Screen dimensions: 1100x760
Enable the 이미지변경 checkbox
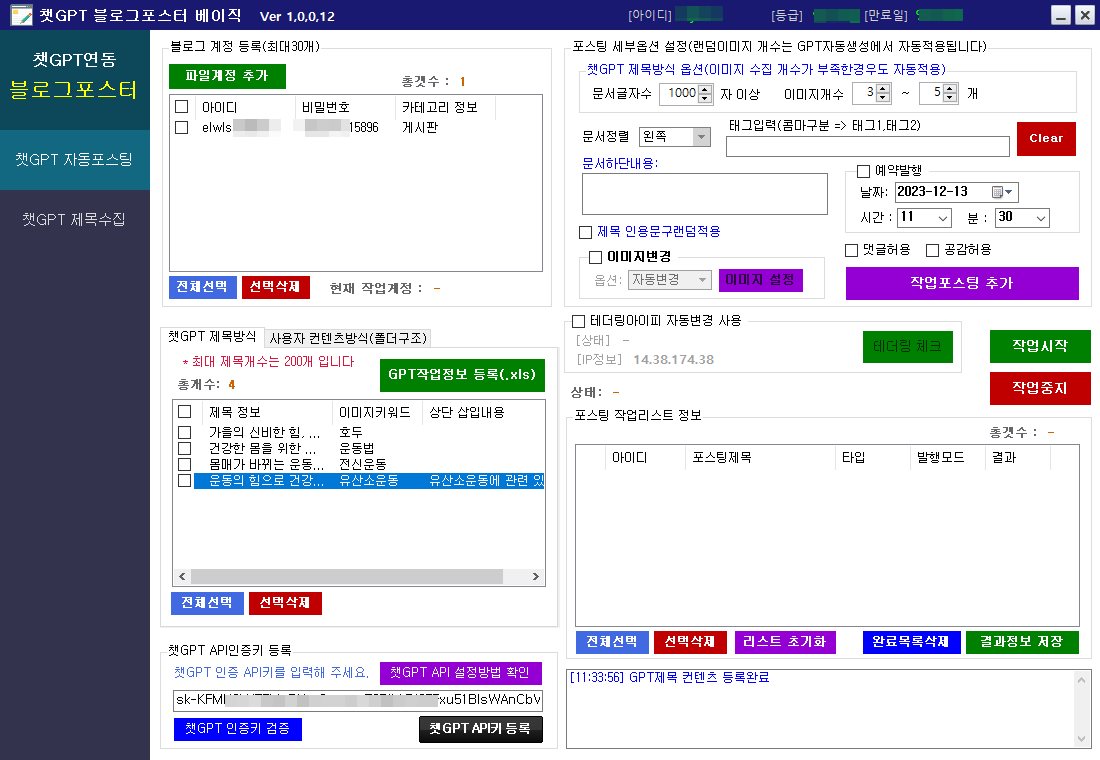click(x=596, y=257)
